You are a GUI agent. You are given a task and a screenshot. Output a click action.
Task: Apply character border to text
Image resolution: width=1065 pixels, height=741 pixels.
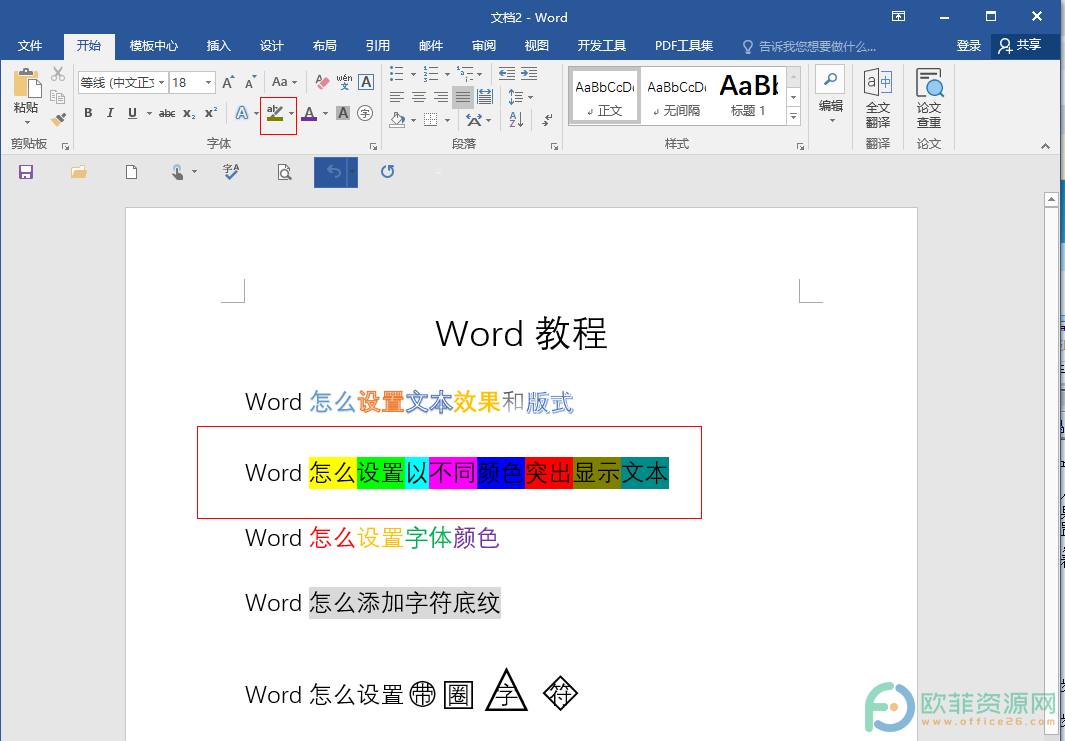click(x=366, y=82)
